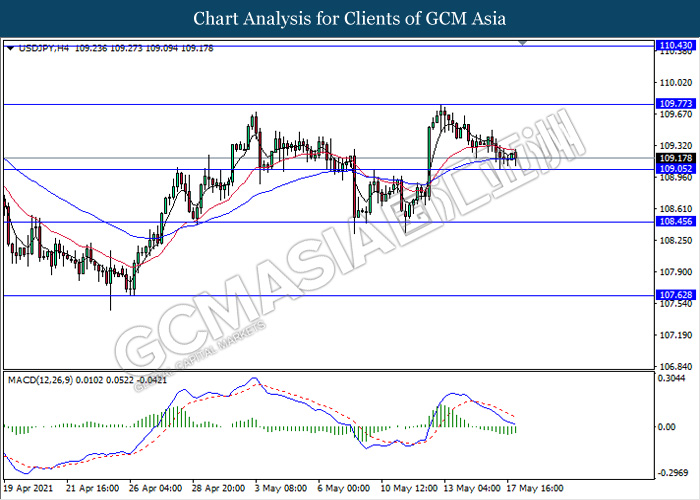Click the 28 Apr 20:00 date label

(218, 488)
